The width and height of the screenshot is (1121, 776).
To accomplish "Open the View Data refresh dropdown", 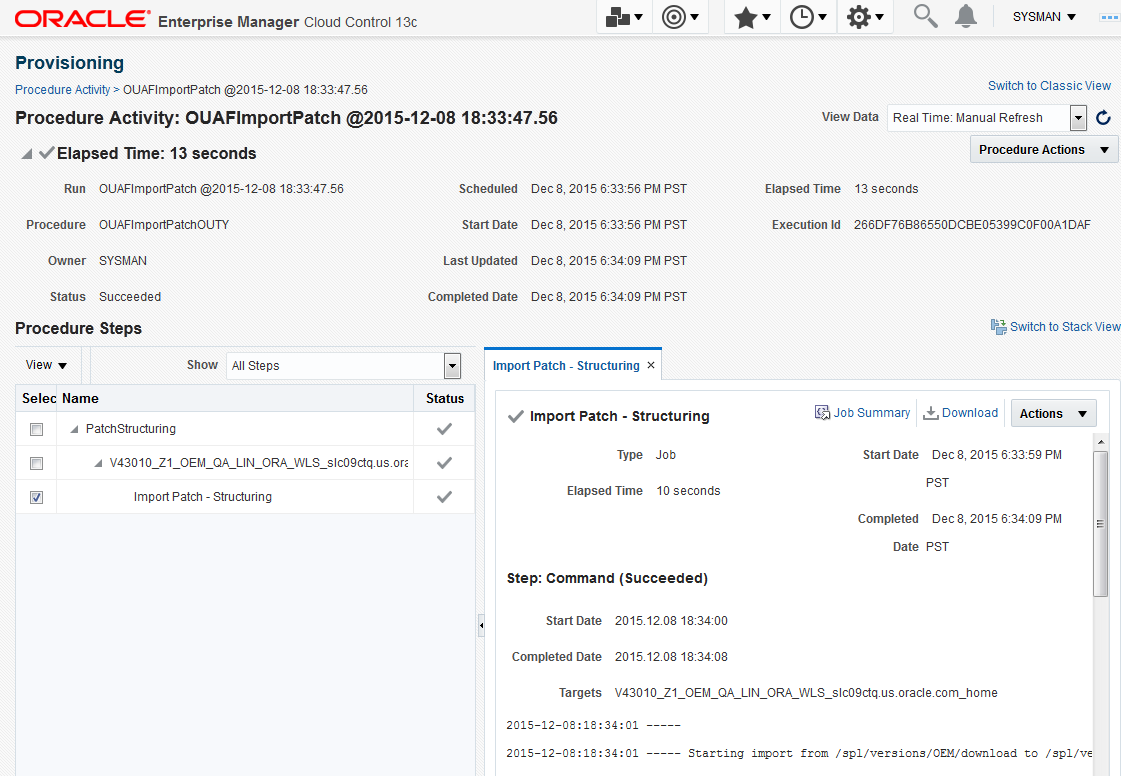I will coord(1078,118).
